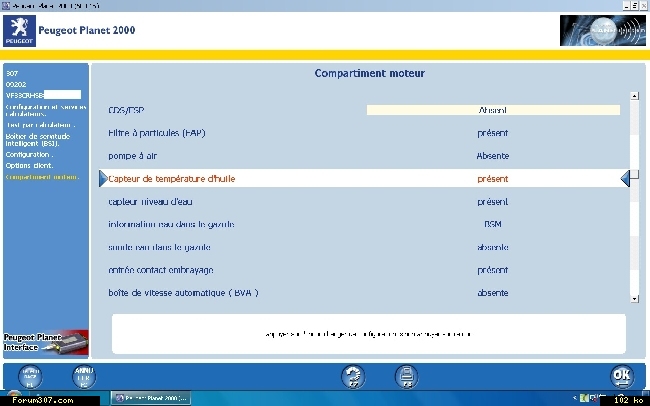The height and width of the screenshot is (406, 650).
Task: Select 'Filtre à particules (FAP)' row
Action: click(x=364, y=133)
